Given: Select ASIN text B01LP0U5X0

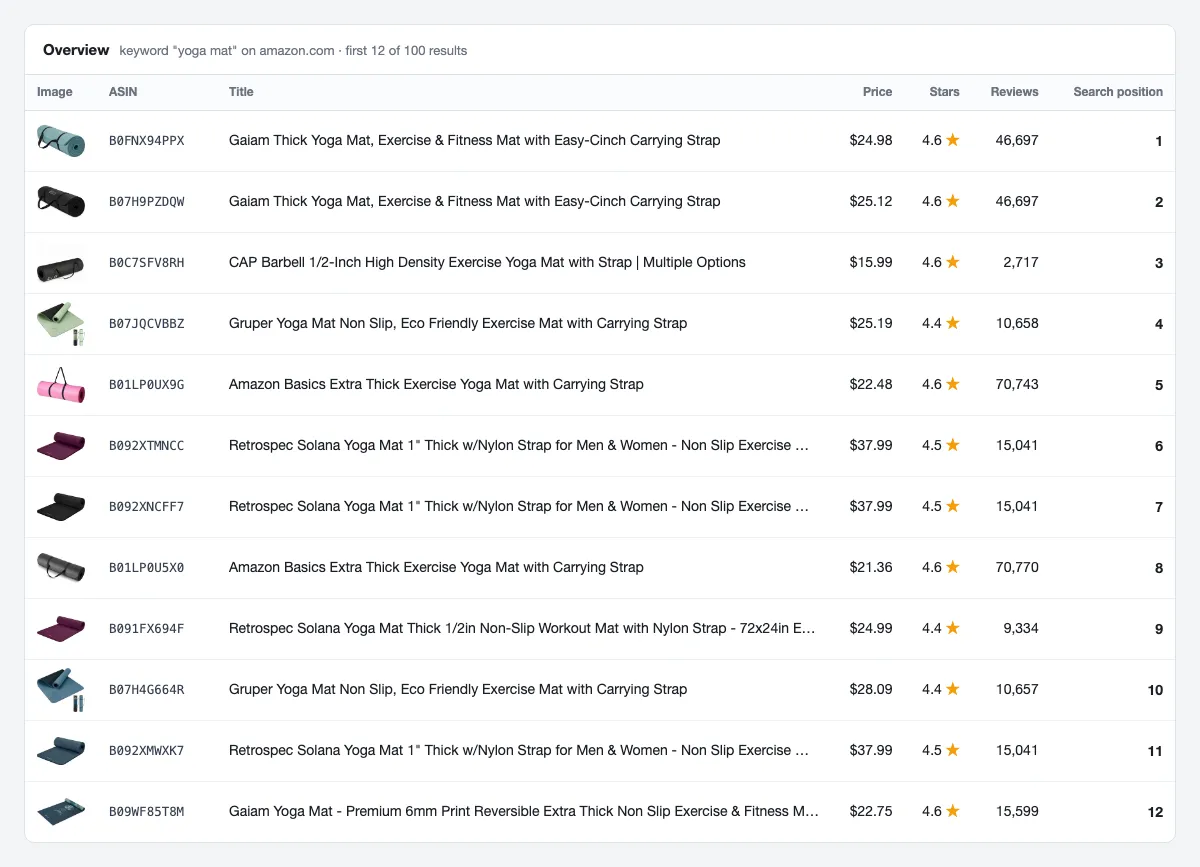Looking at the screenshot, I should click(147, 568).
